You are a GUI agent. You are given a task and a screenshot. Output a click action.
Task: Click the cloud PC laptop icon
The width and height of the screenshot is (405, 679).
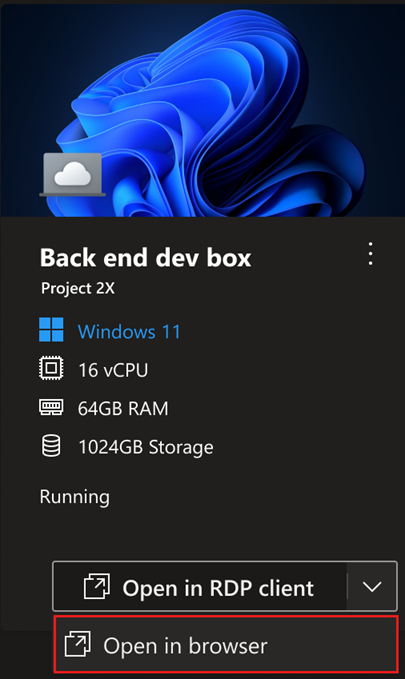pyautogui.click(x=73, y=175)
